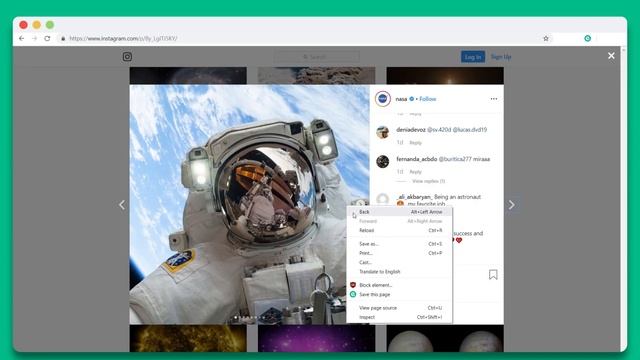
Task: Open NASA profile avatar
Action: (x=383, y=99)
